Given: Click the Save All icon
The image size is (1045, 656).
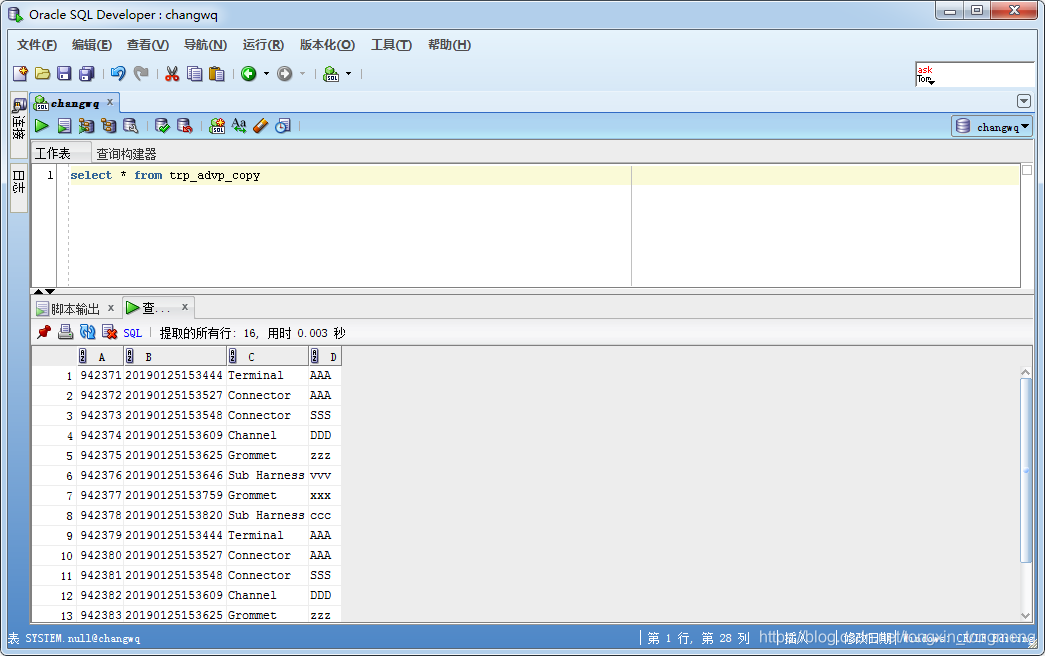Looking at the screenshot, I should coord(87,73).
